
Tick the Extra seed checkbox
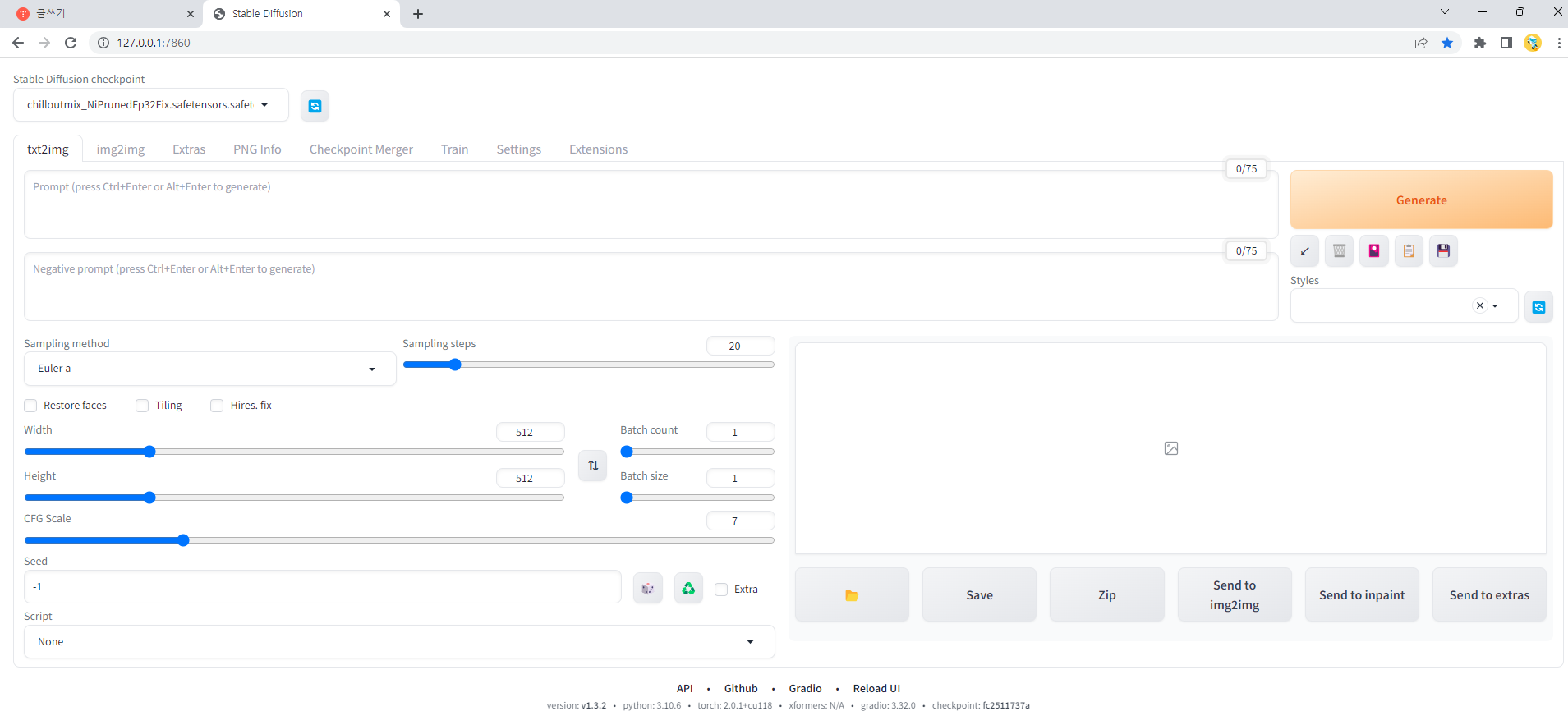point(721,590)
